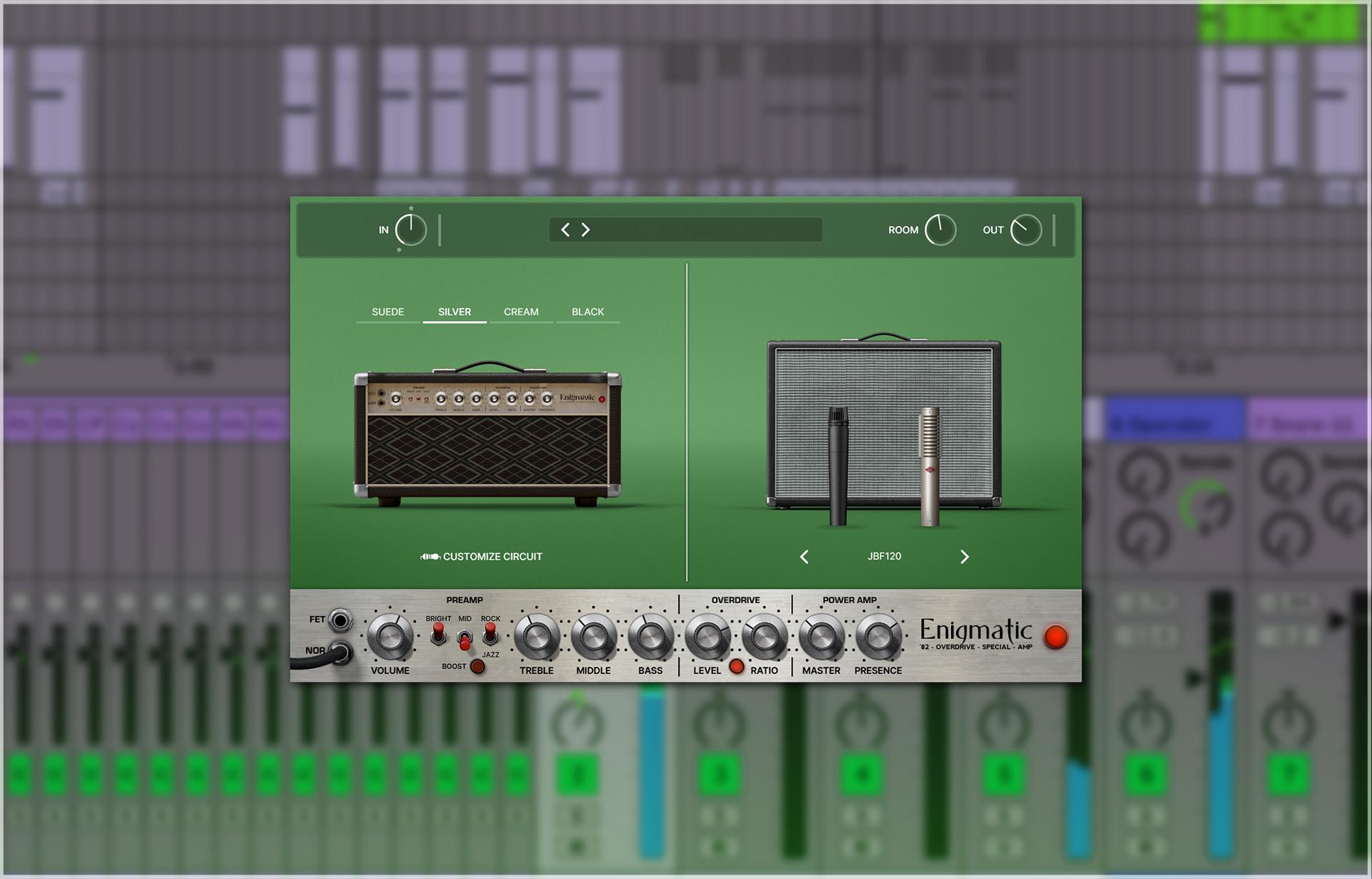Click the PRESENCE knob
The image size is (1372, 879).
pos(878,637)
